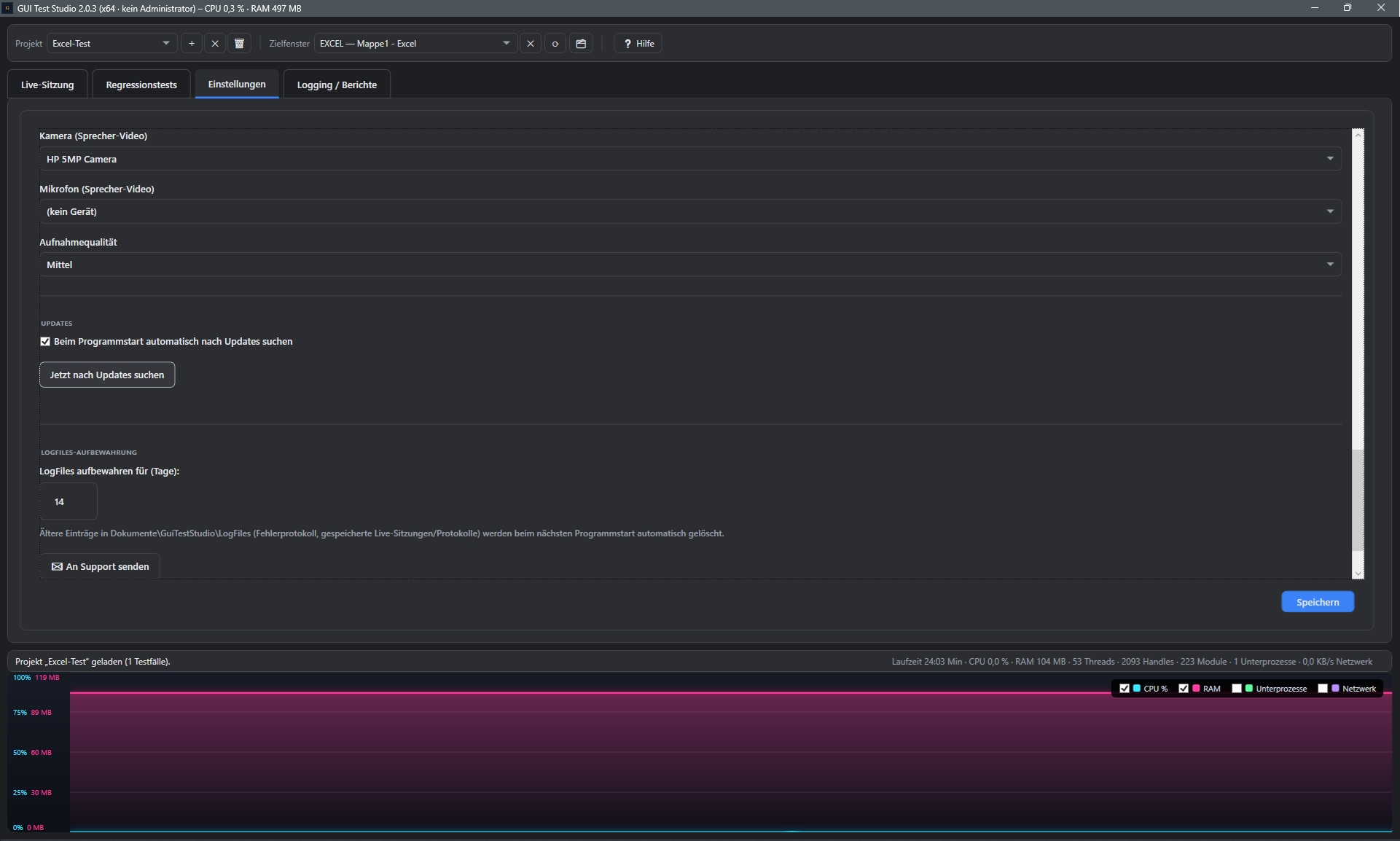Delete the project with the trash icon
Screen dimensions: 1400x841
(239, 44)
